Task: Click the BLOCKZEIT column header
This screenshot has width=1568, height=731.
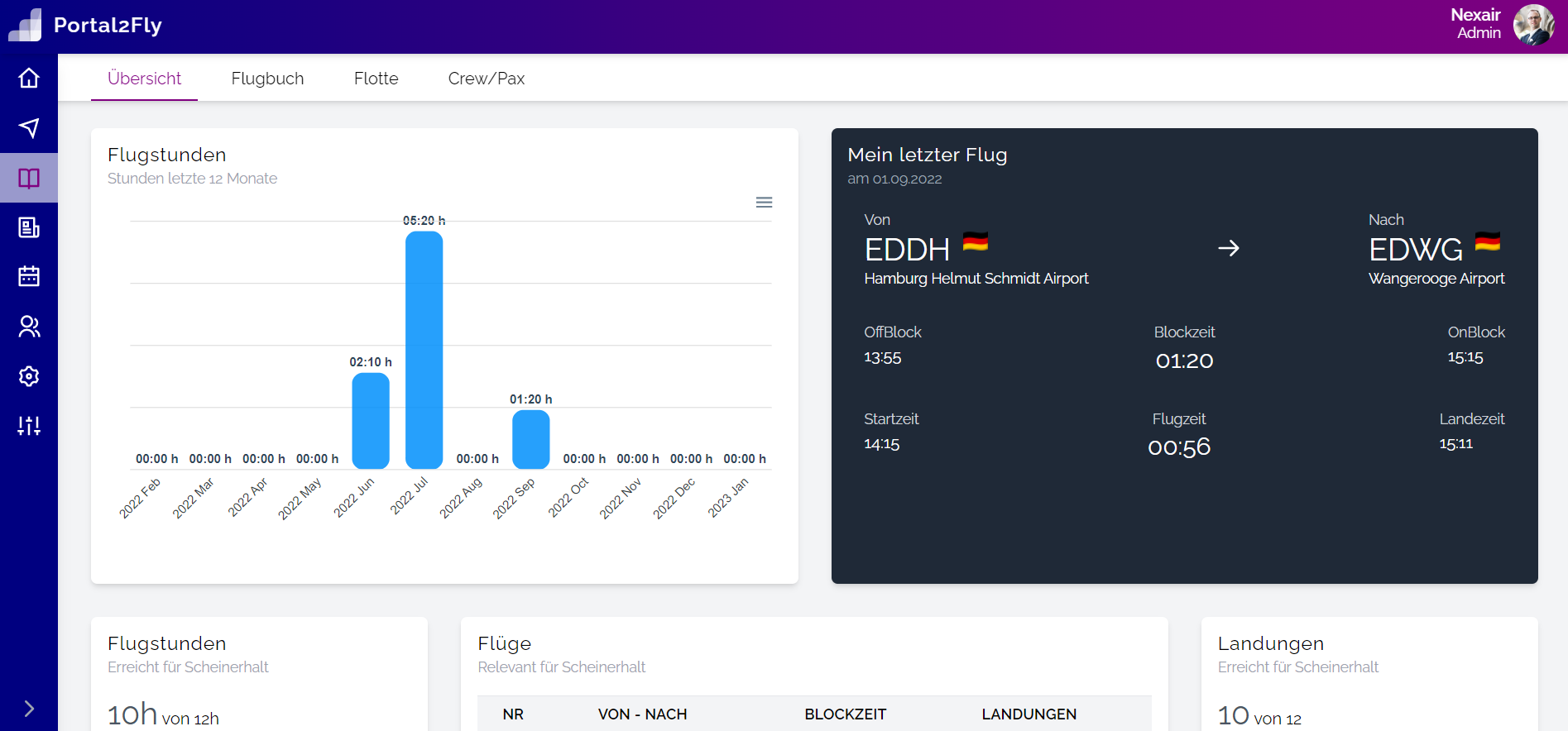Action: [x=845, y=714]
